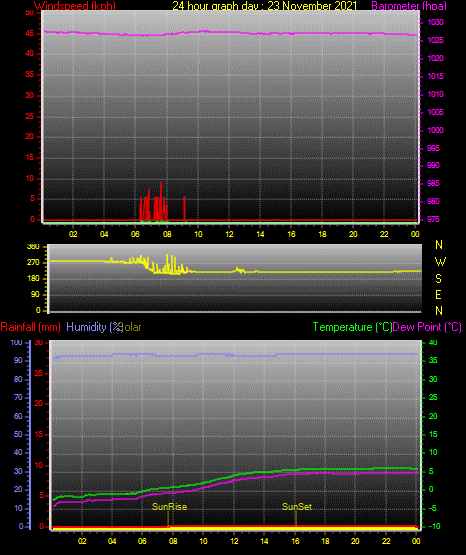The height and width of the screenshot is (555, 466).
Task: Click the Humidity (%) legend label
Action: pyautogui.click(x=94, y=327)
